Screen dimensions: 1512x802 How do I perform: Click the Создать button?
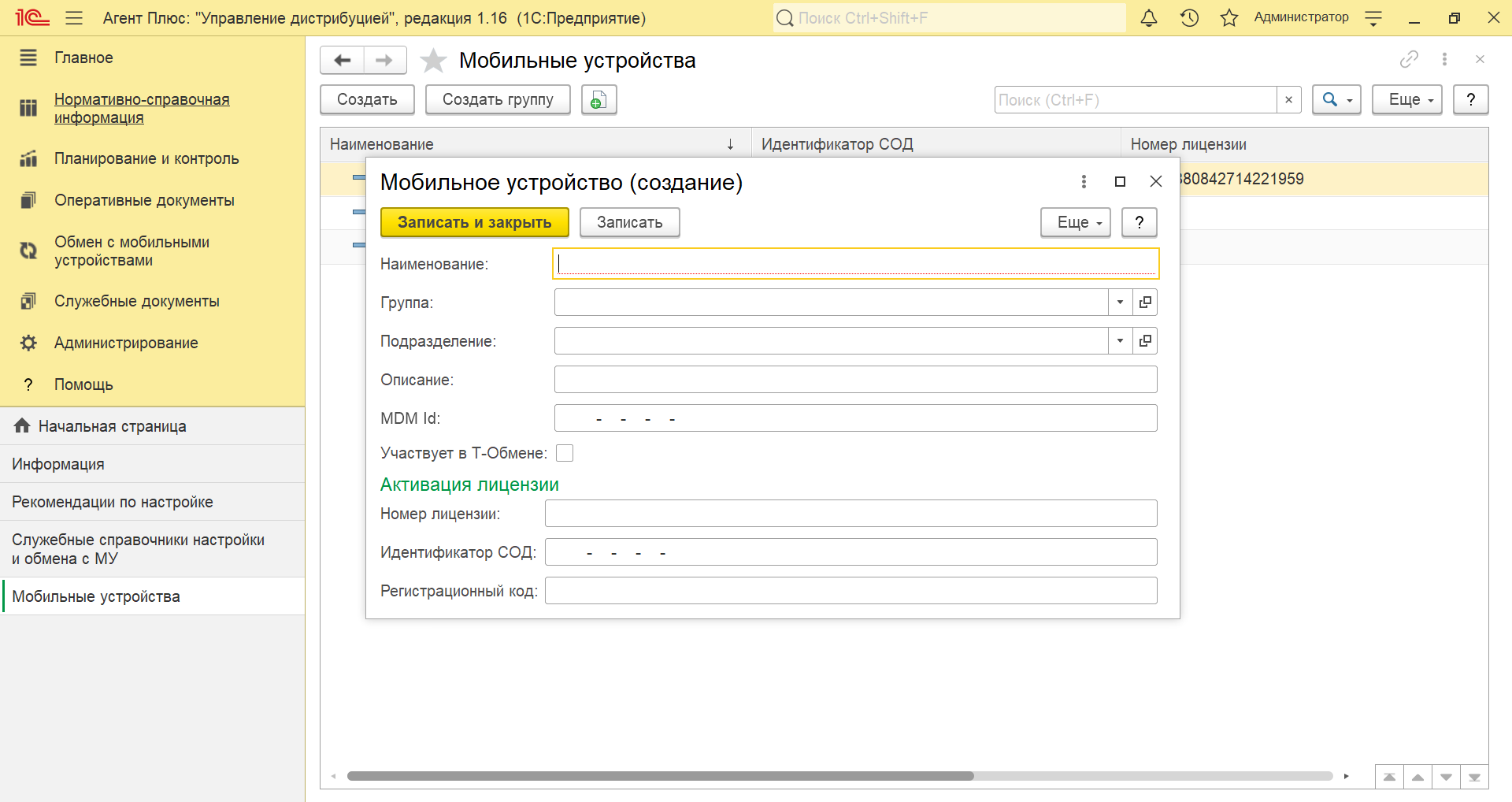coord(368,100)
